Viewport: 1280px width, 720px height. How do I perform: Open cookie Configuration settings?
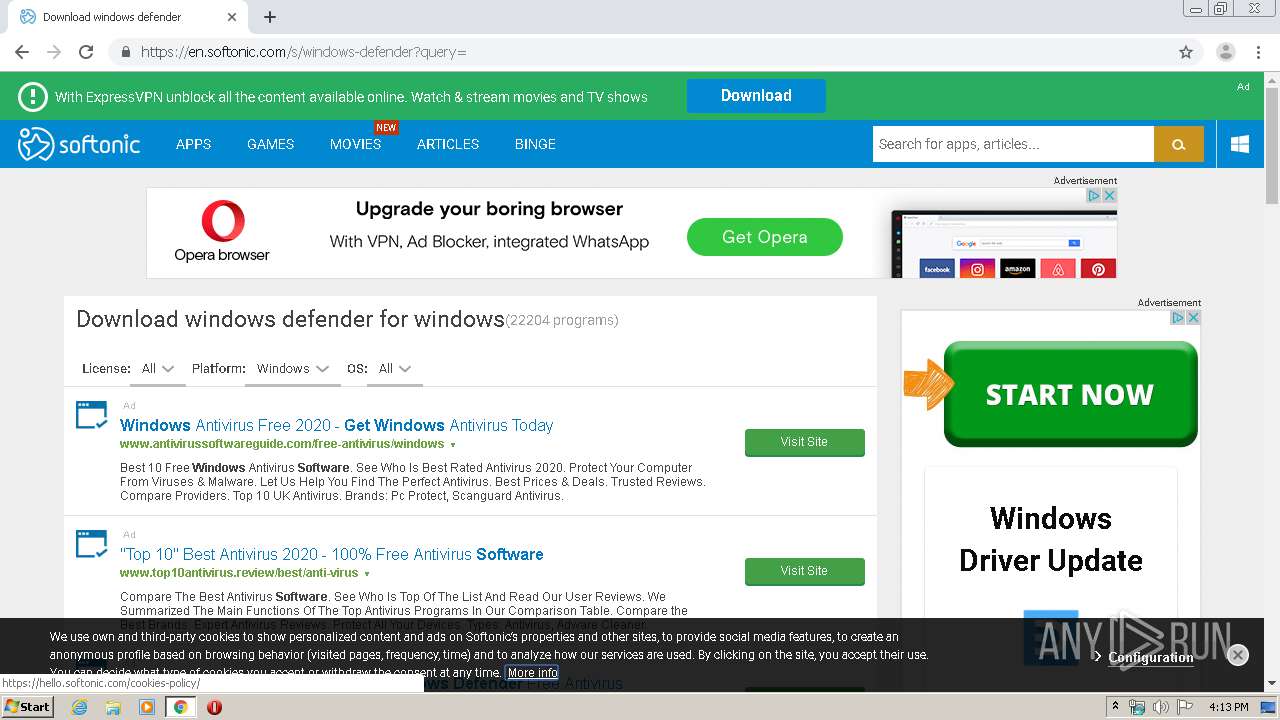click(1150, 657)
